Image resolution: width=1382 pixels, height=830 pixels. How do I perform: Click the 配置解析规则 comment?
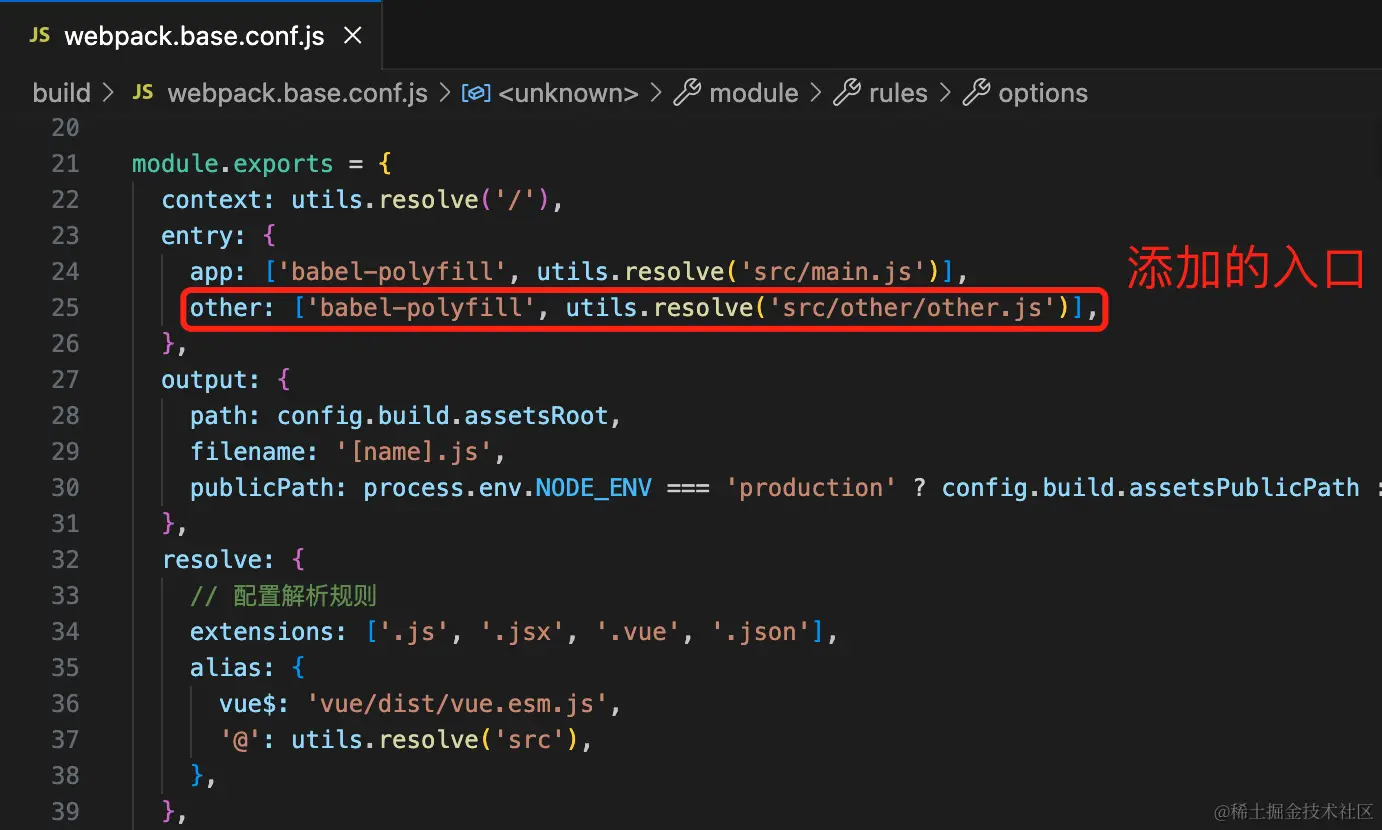(x=284, y=596)
